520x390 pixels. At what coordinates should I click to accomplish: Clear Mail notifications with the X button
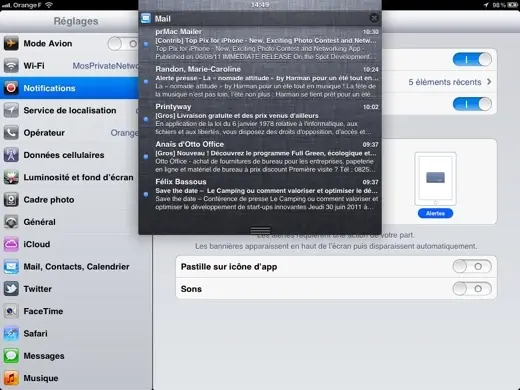(x=374, y=18)
